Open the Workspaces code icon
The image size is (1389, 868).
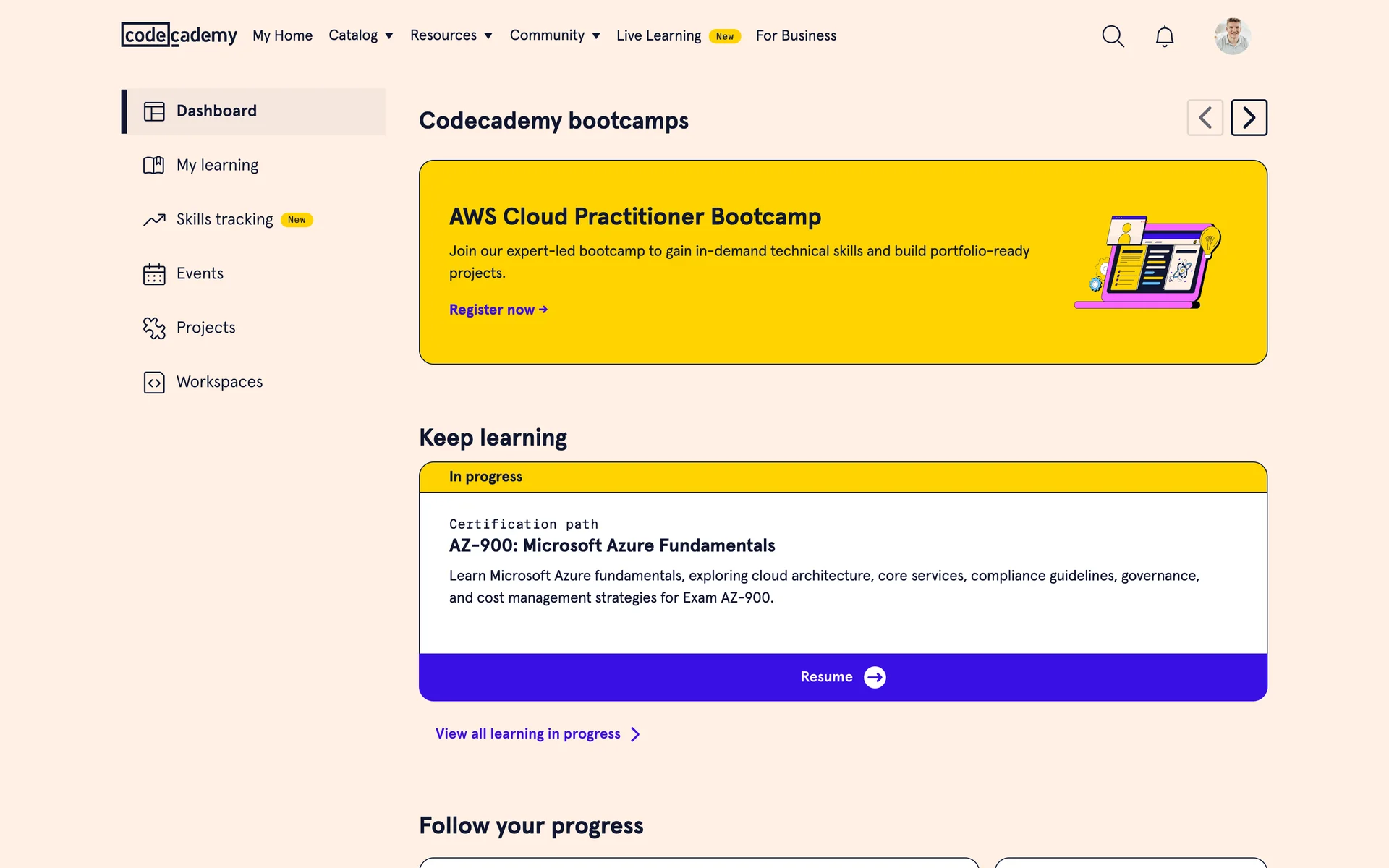[154, 383]
